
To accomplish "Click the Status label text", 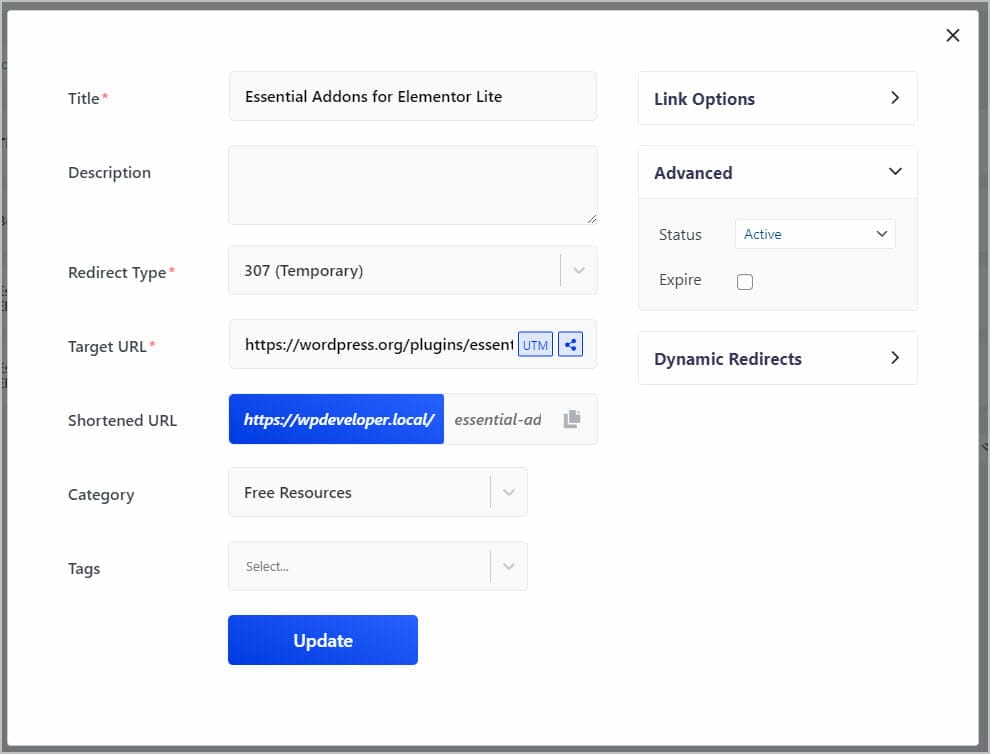I will click(680, 235).
